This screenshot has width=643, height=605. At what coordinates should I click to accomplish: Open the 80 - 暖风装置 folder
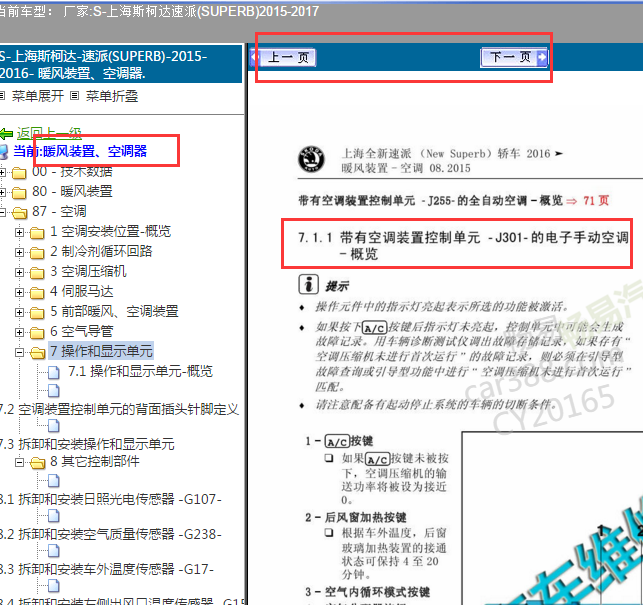click(72, 192)
